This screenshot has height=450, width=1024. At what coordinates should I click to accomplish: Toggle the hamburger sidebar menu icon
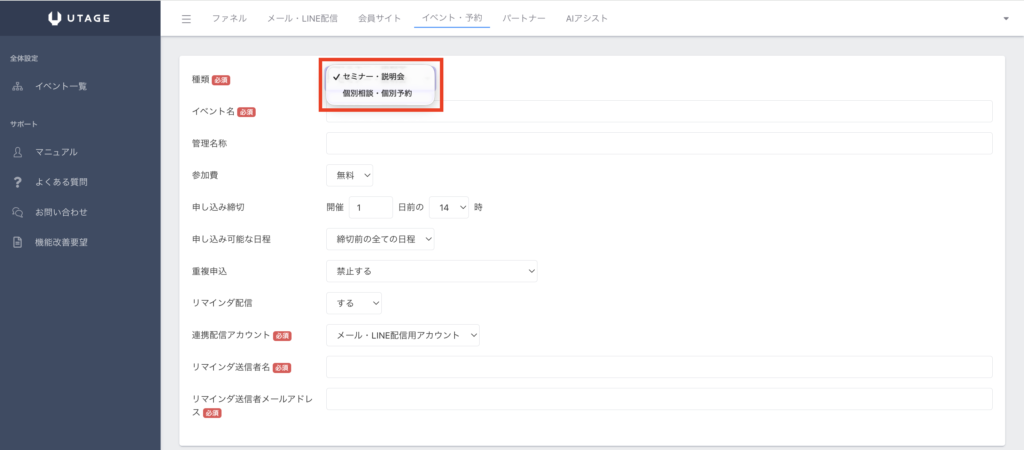tap(186, 19)
